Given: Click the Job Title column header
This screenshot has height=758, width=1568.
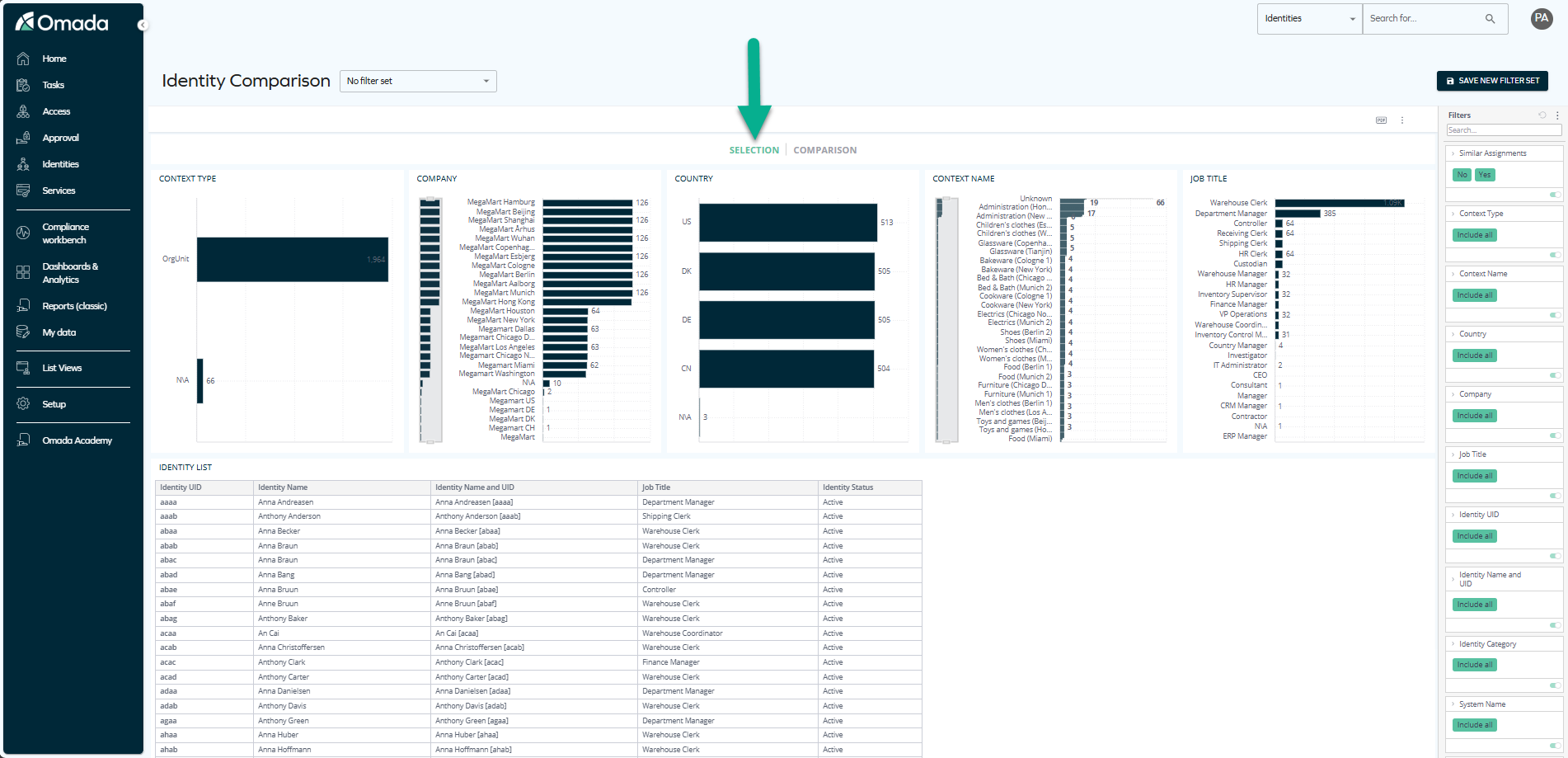Looking at the screenshot, I should click(728, 487).
